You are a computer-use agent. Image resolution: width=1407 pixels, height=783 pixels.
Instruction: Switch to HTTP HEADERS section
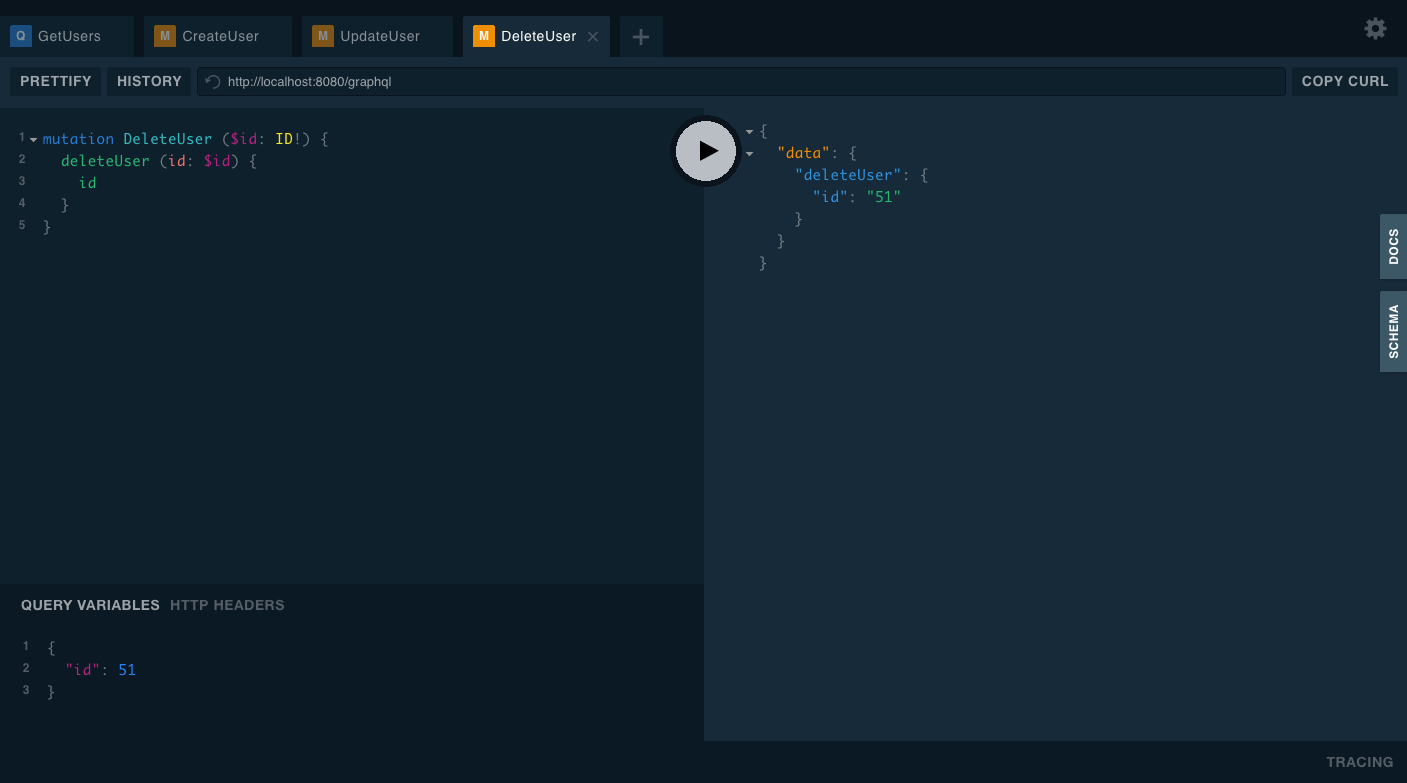[227, 605]
